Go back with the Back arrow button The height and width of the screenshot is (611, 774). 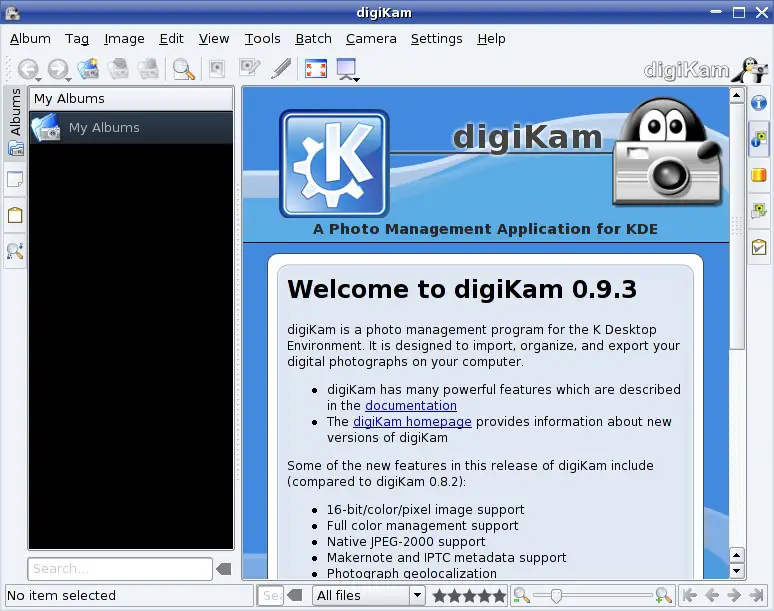point(27,69)
